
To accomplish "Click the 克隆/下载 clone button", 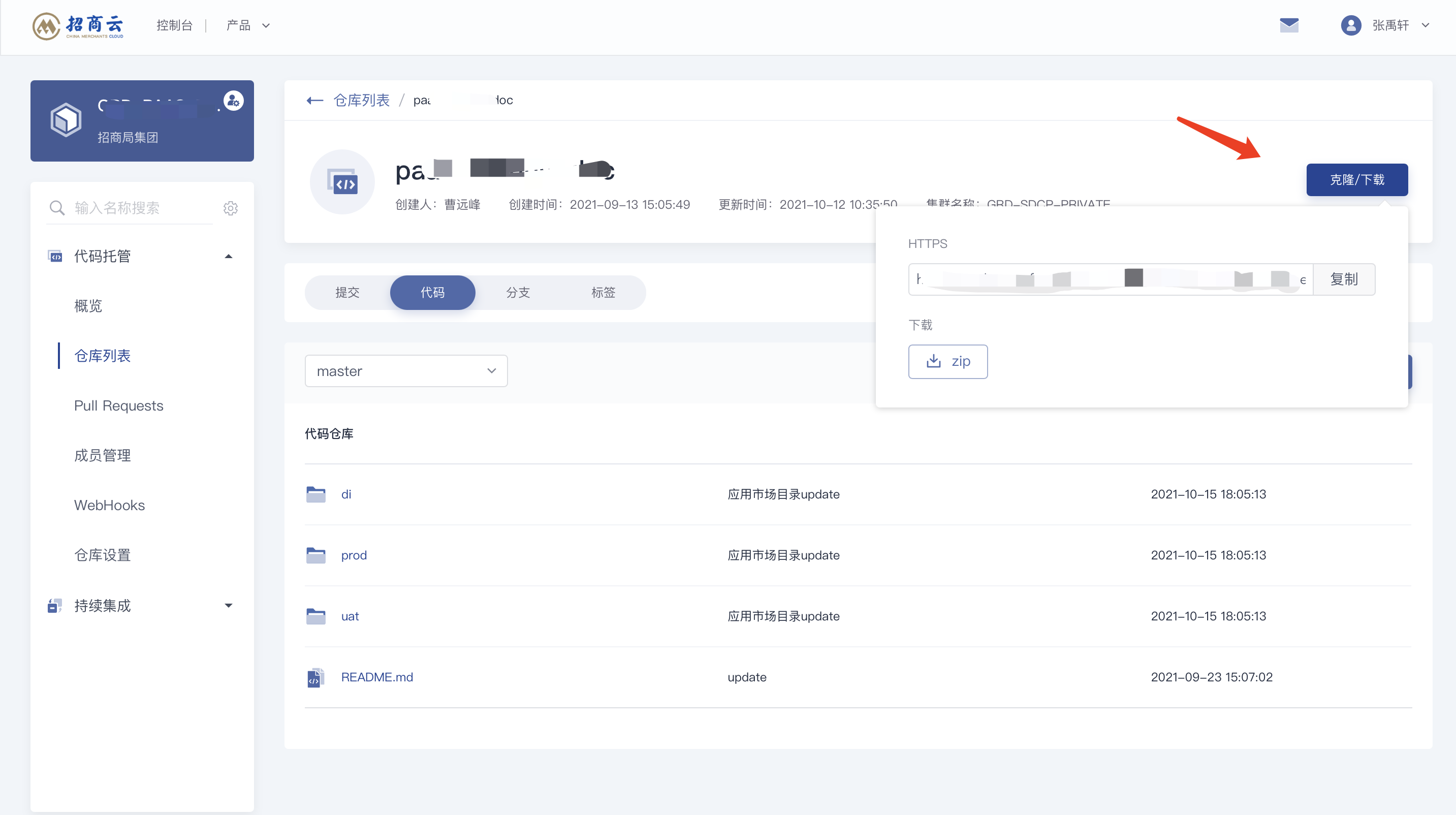I will 1357,180.
